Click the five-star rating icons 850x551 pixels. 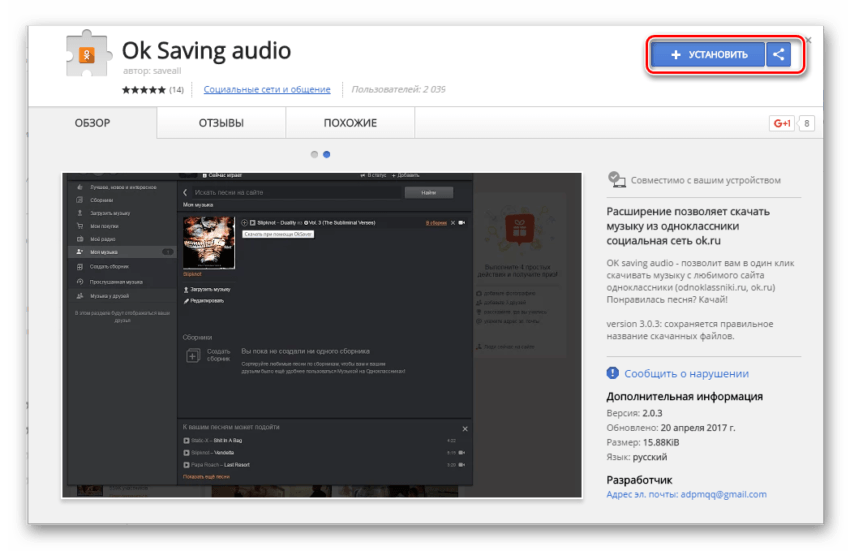143,90
